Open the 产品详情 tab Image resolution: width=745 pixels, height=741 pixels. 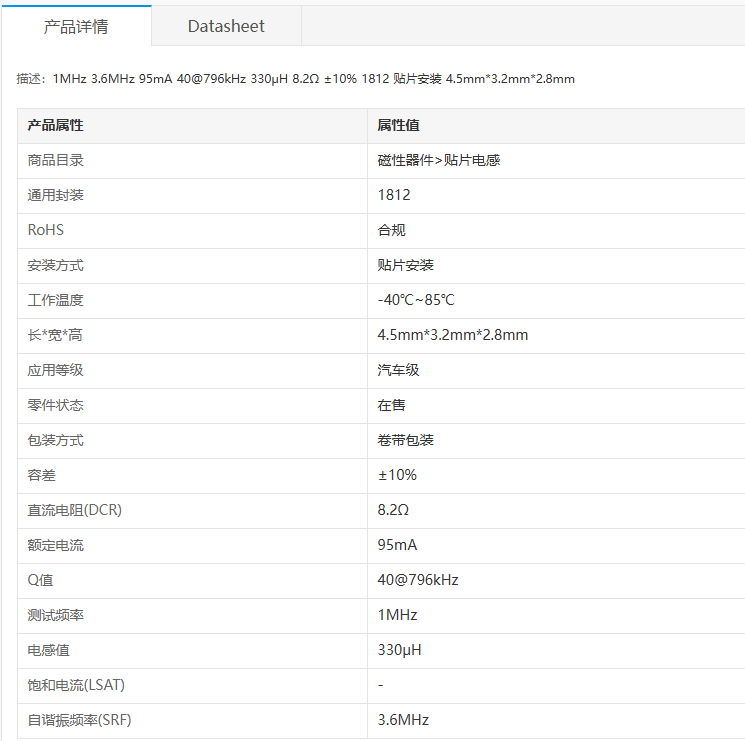pos(76,26)
